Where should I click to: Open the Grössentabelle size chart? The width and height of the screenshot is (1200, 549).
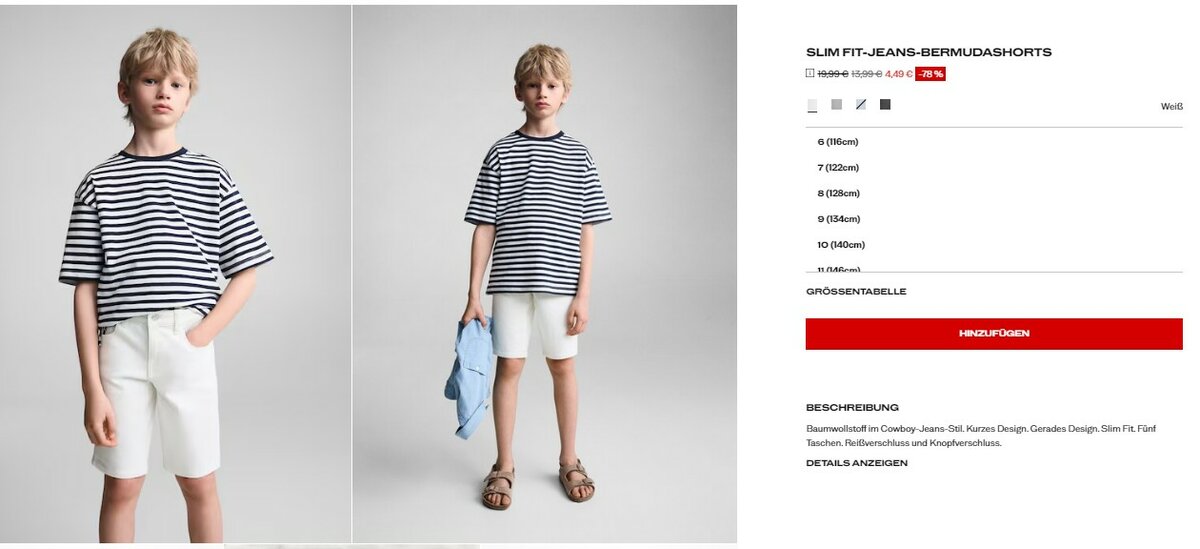pyautogui.click(x=856, y=292)
